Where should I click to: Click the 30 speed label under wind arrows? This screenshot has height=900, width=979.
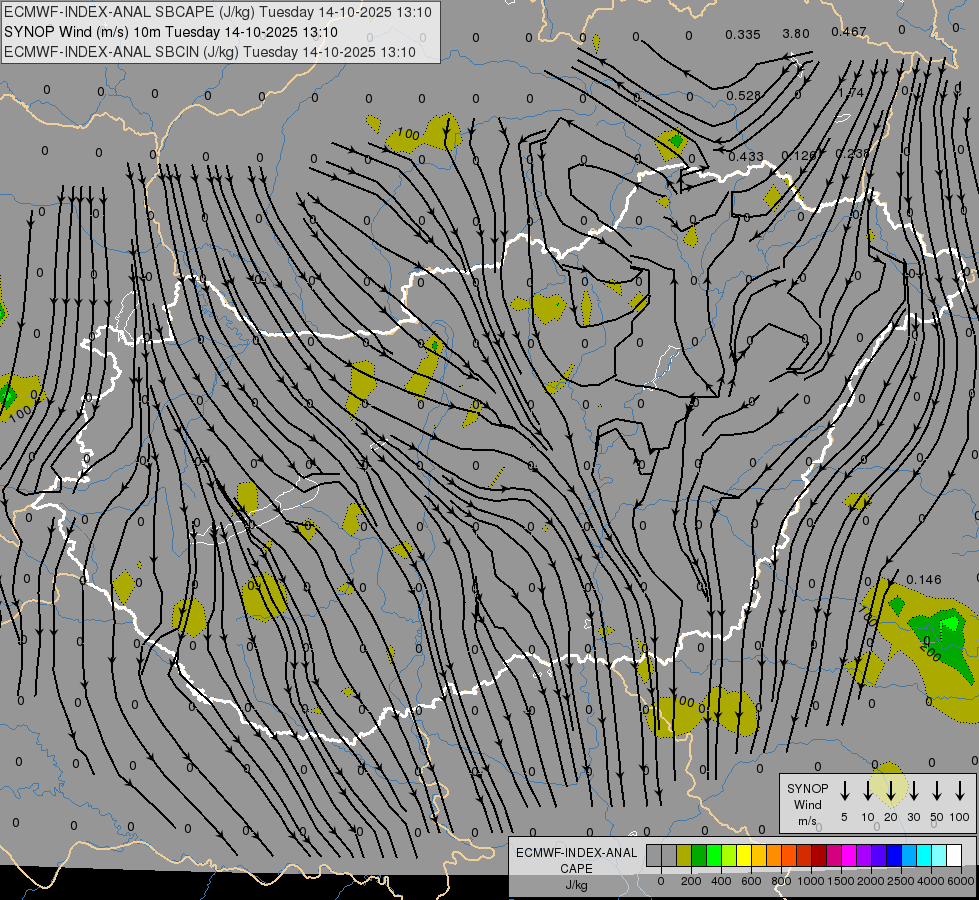coord(913,817)
